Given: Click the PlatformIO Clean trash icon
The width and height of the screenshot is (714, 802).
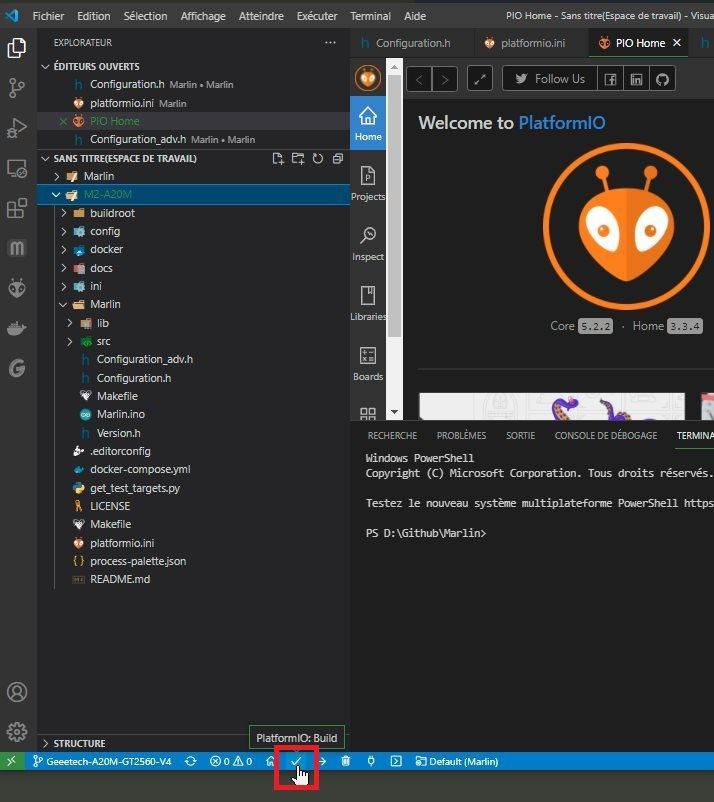Looking at the screenshot, I should coord(346,762).
